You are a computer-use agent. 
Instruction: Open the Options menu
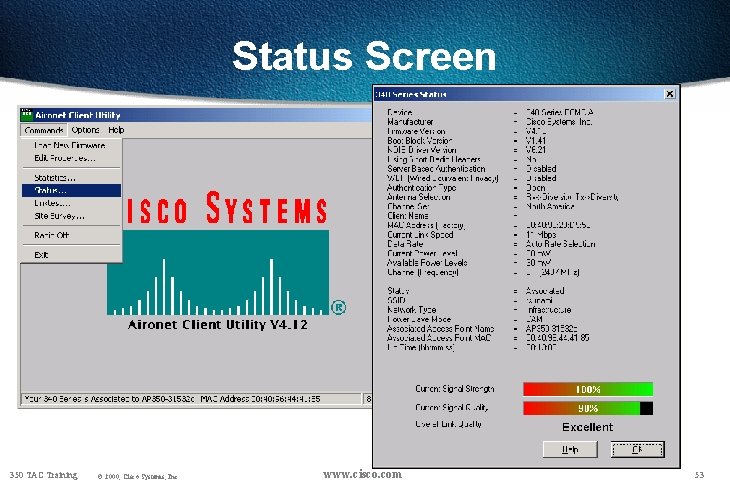point(85,130)
